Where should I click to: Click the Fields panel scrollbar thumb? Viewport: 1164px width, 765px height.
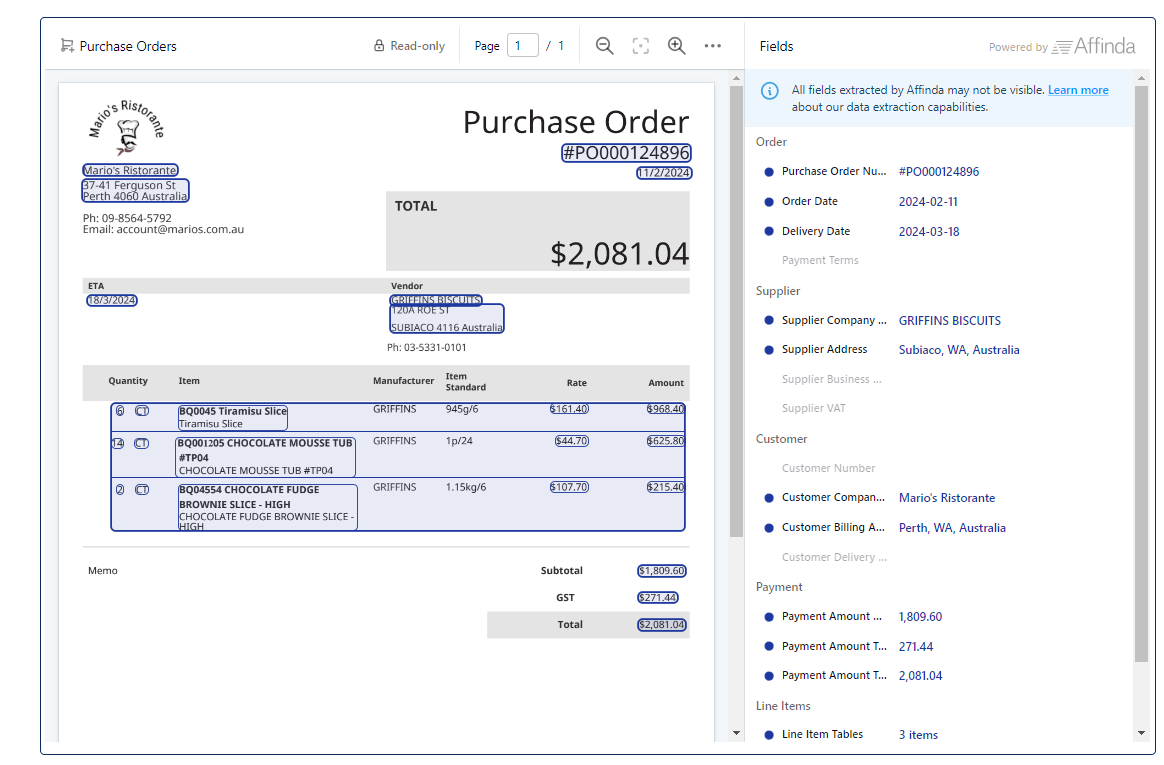coord(1142,374)
